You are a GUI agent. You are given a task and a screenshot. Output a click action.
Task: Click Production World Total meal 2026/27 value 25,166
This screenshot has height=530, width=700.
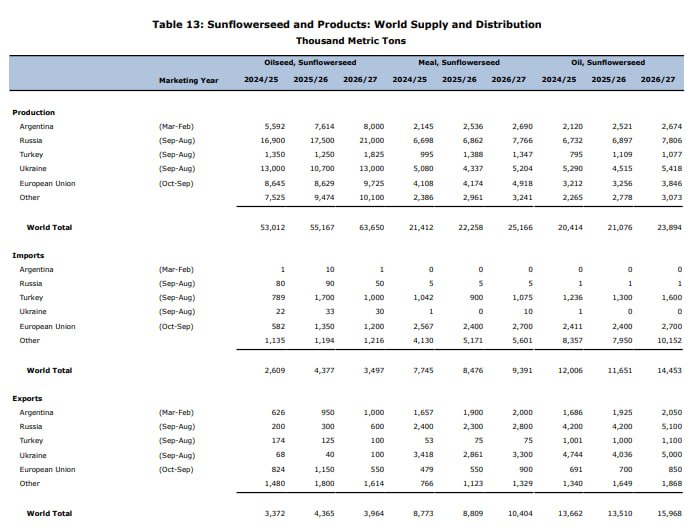(520, 227)
